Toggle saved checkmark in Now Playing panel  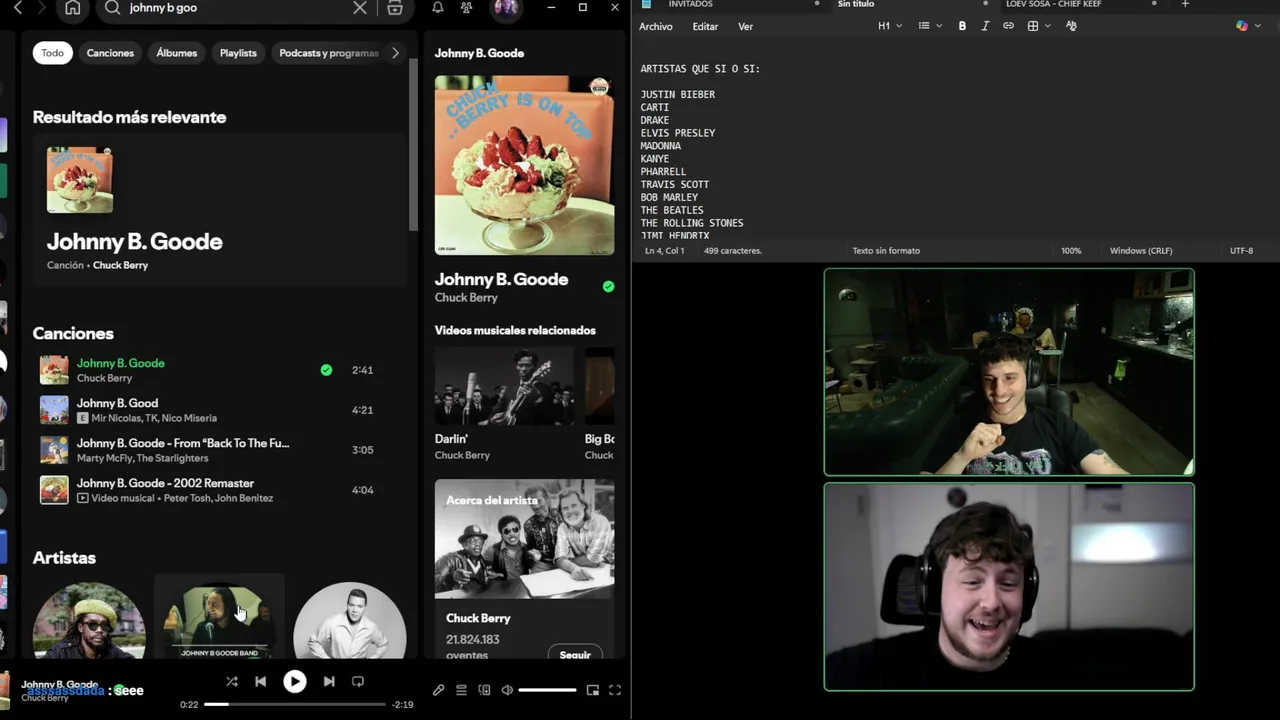[608, 286]
